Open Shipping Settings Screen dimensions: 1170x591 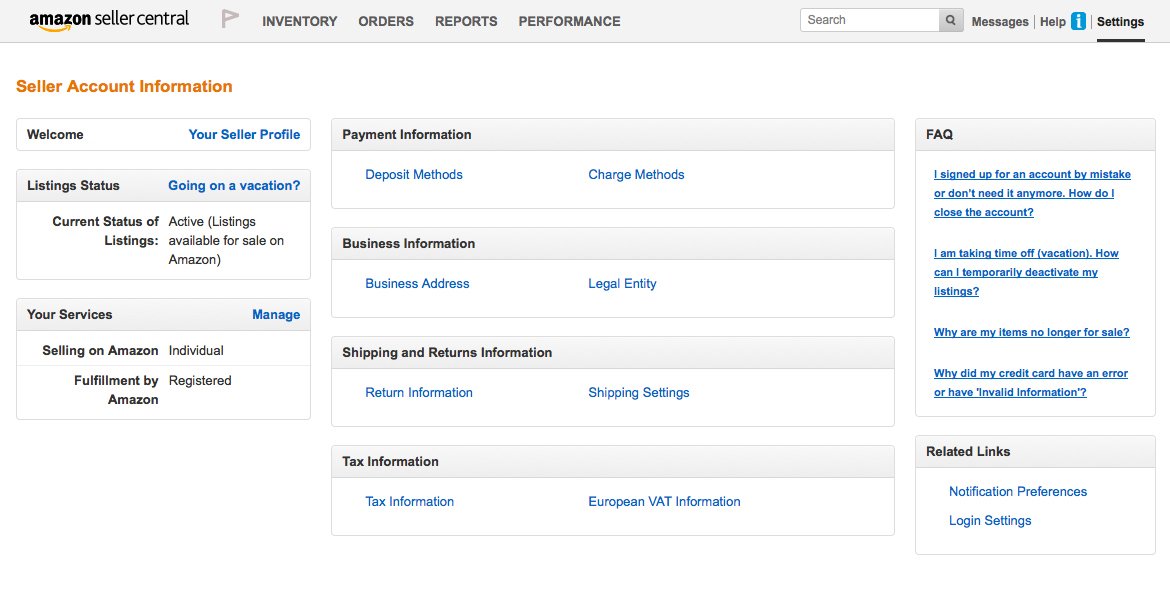(639, 393)
